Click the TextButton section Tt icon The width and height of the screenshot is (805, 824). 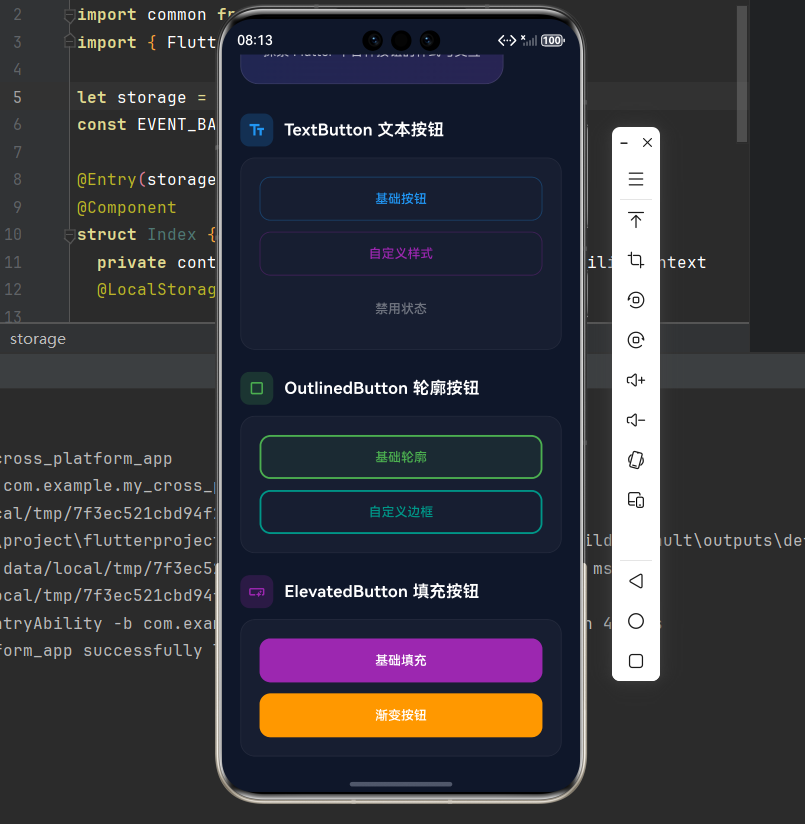click(x=256, y=130)
